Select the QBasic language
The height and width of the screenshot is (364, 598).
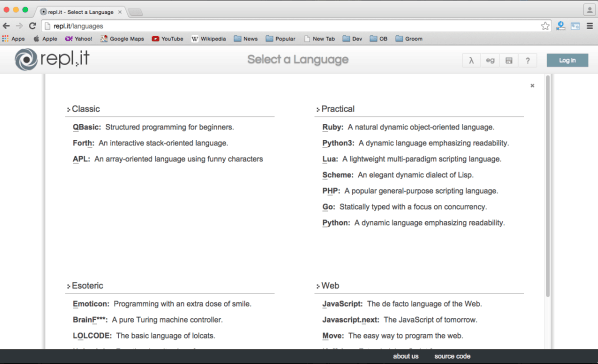[x=87, y=127]
